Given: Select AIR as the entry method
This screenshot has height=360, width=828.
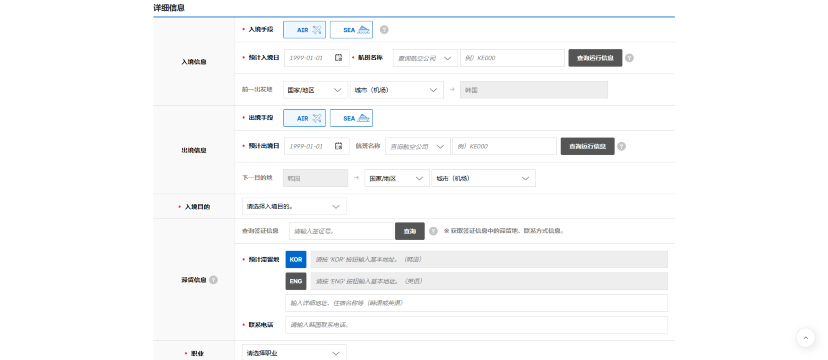Looking at the screenshot, I should [x=304, y=30].
